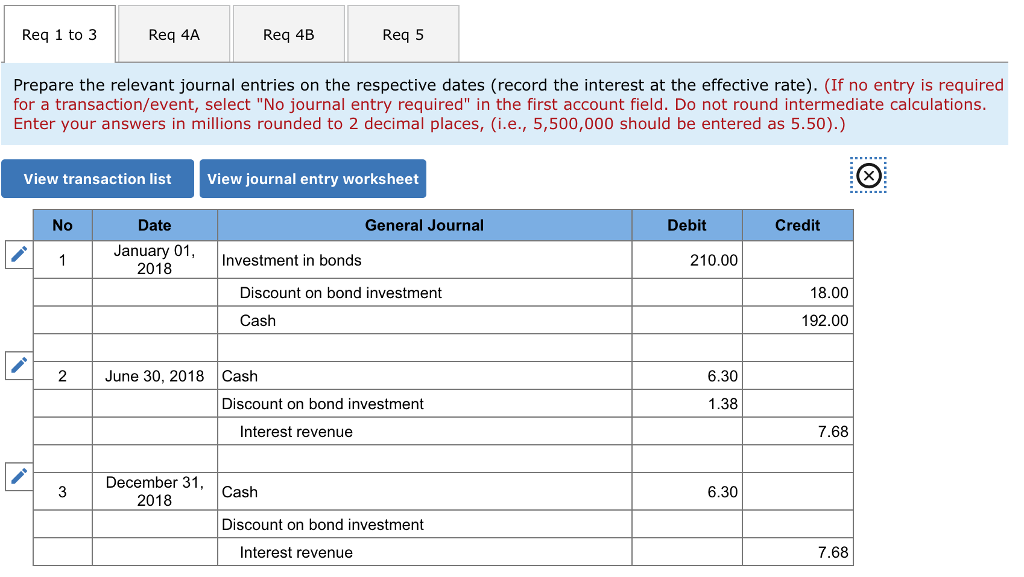The image size is (1024, 577).
Task: Click Interest revenue in June 30 entry
Action: click(x=424, y=431)
